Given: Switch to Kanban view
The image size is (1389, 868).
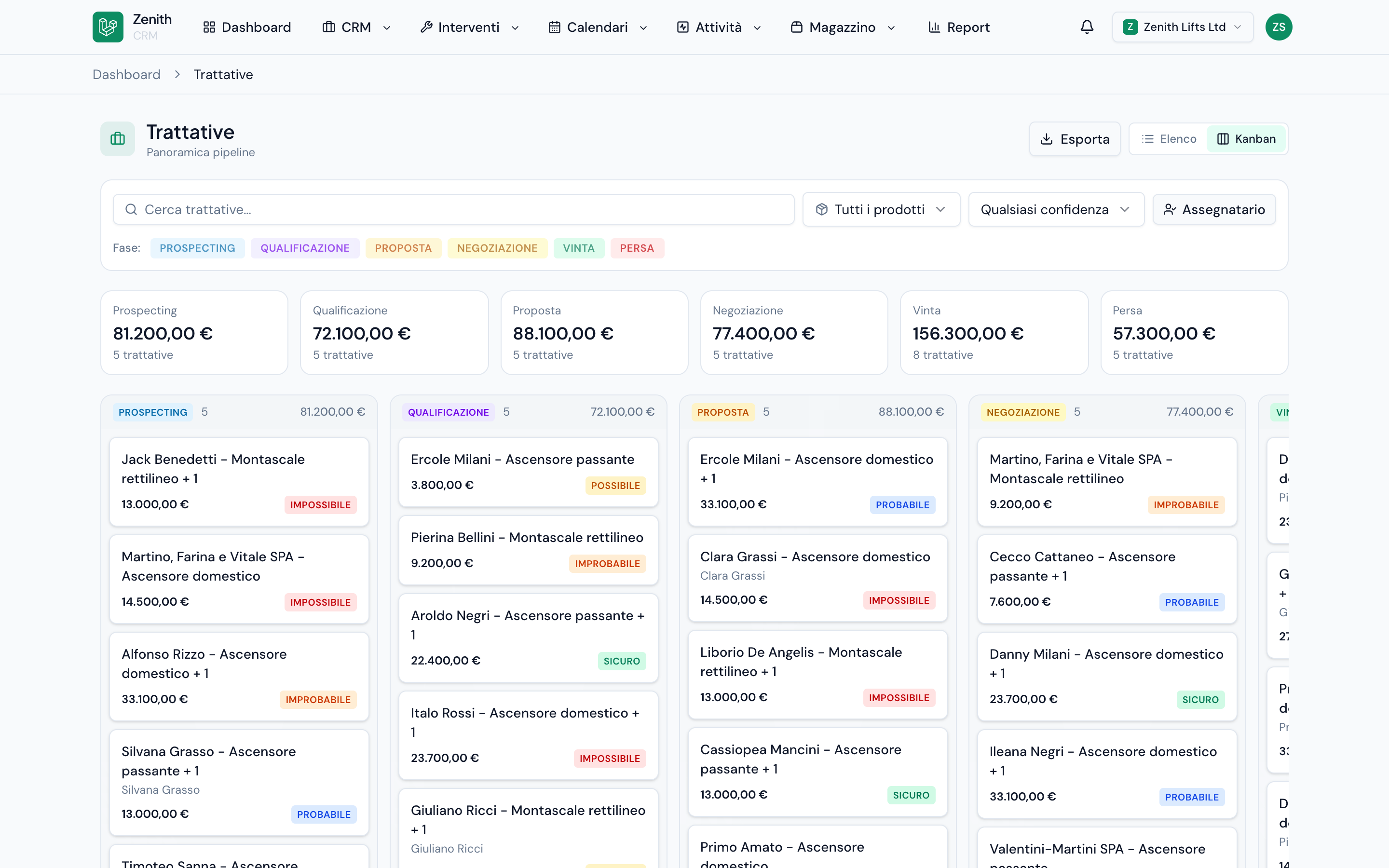Looking at the screenshot, I should tap(1246, 139).
